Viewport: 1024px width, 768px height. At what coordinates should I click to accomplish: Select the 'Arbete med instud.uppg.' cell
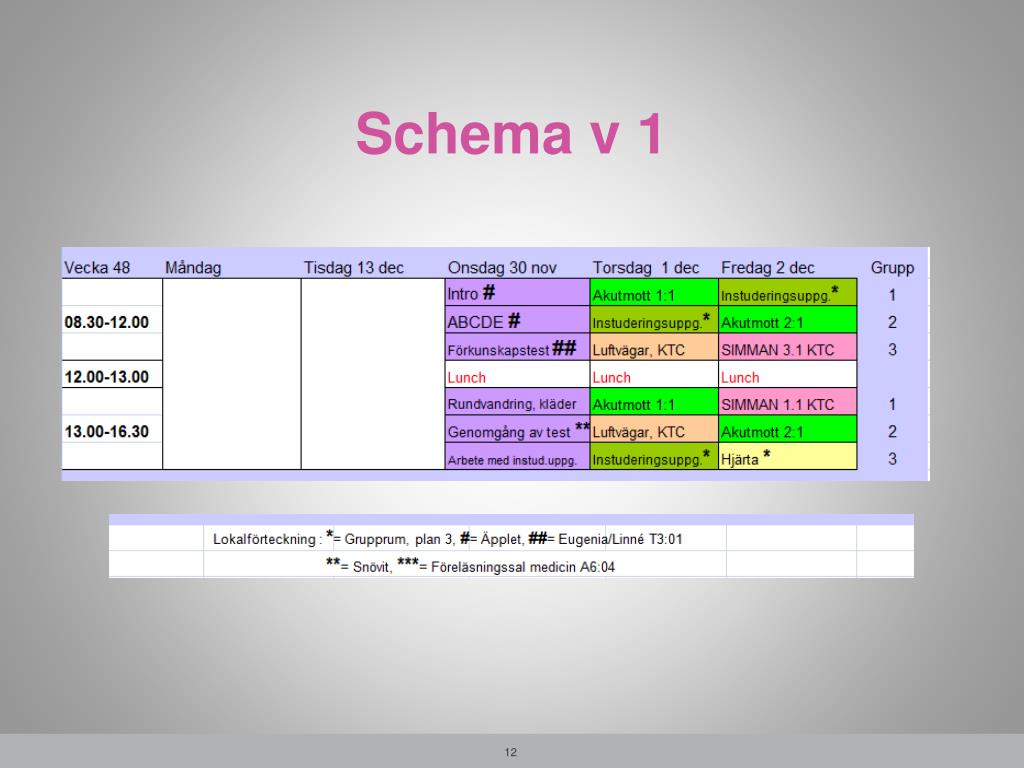click(517, 458)
